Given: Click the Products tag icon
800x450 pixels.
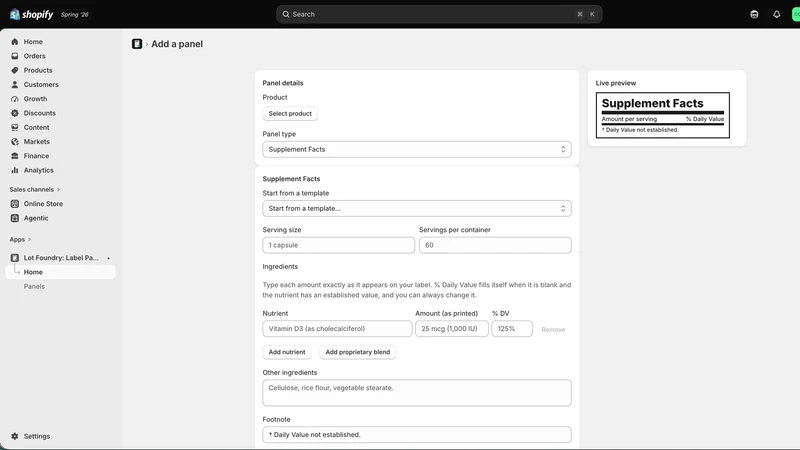Looking at the screenshot, I should pos(15,70).
